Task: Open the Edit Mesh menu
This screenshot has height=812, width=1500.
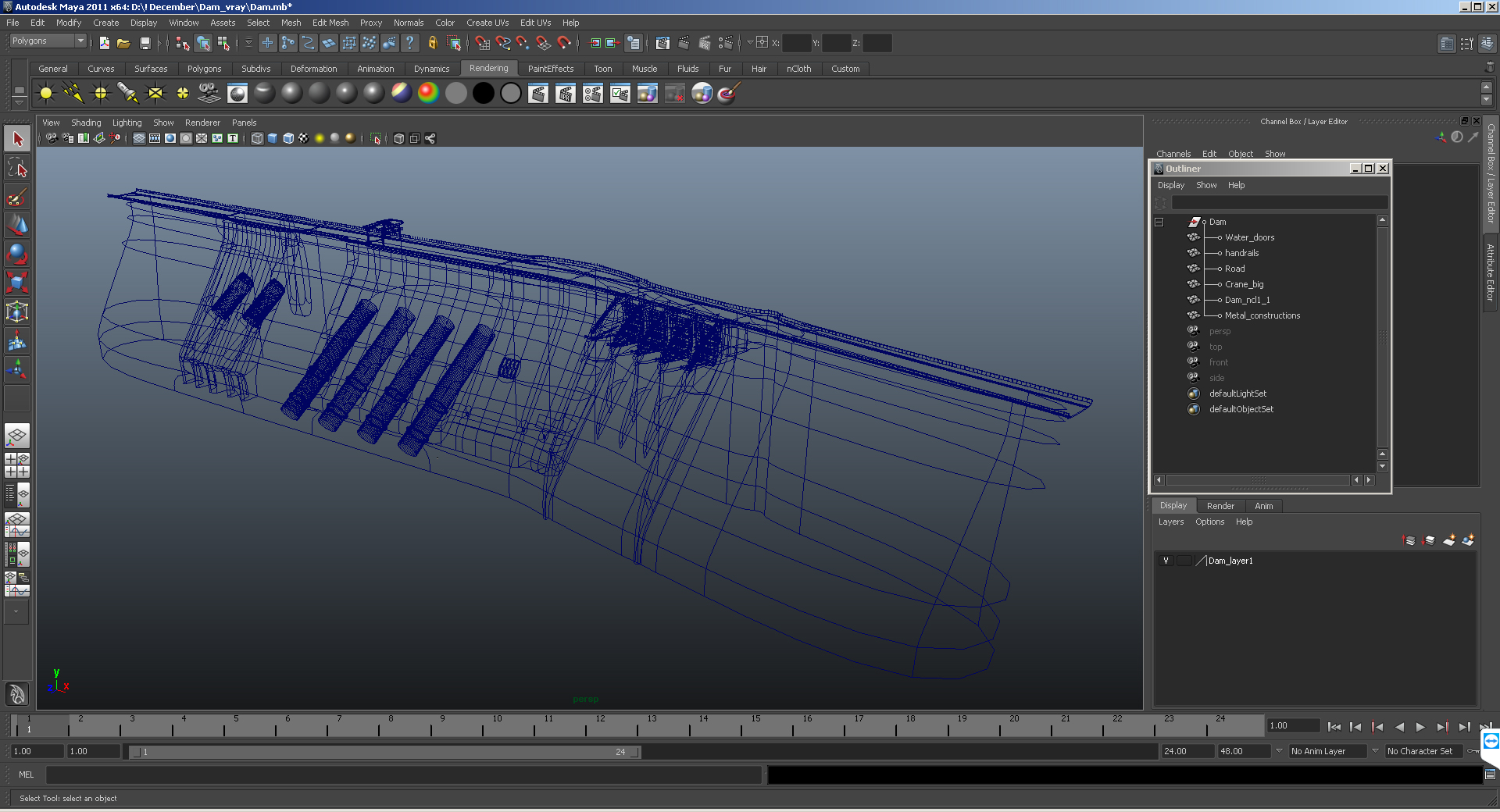Action: coord(330,23)
